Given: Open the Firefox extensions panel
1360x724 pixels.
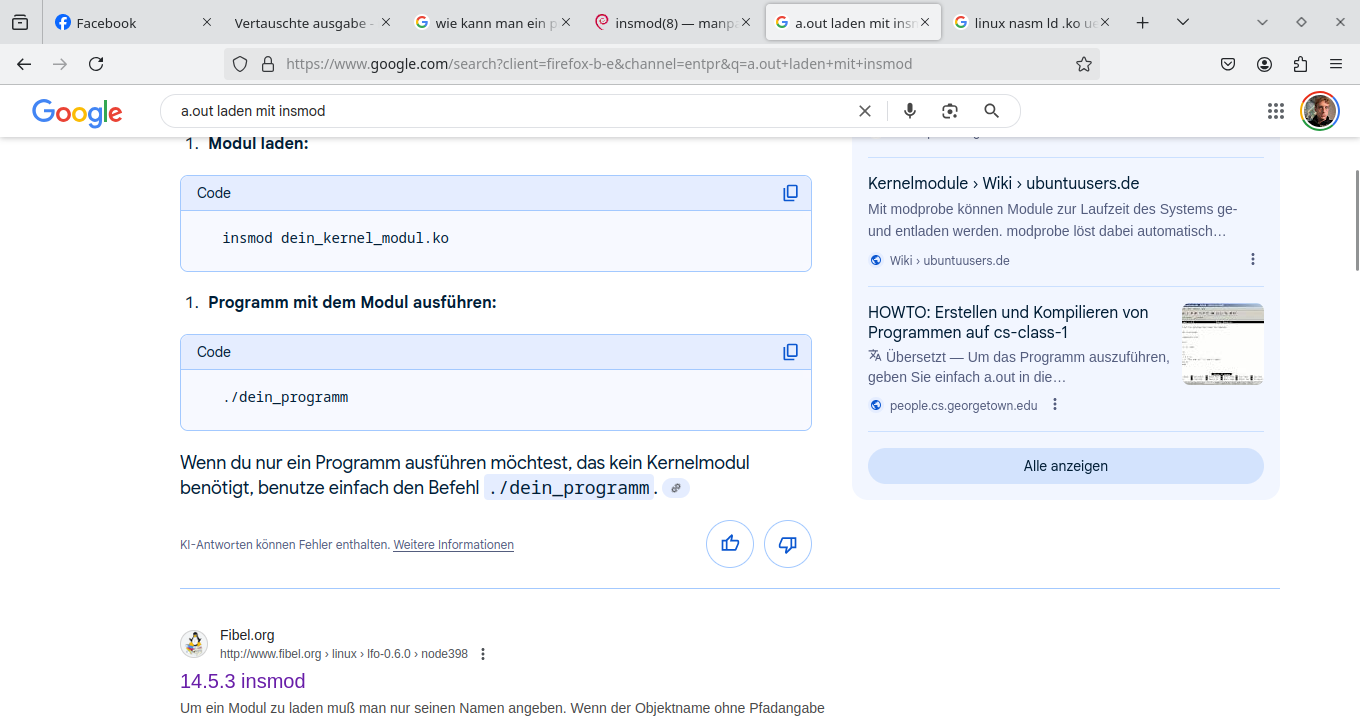Looking at the screenshot, I should pyautogui.click(x=1300, y=63).
